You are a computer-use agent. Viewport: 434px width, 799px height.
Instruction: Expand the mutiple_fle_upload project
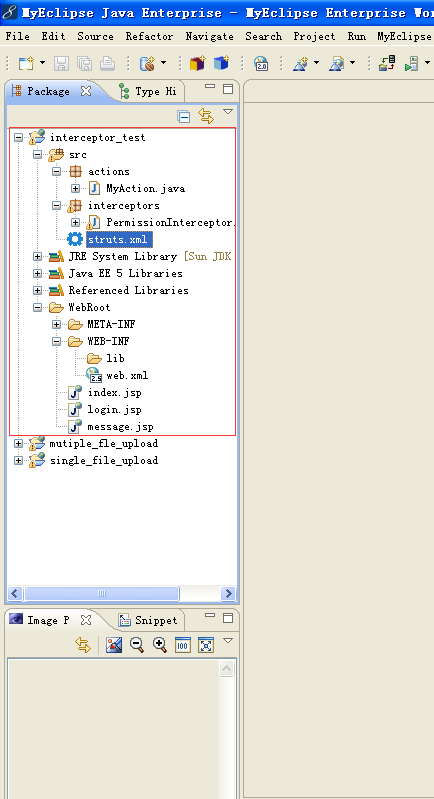coord(18,444)
